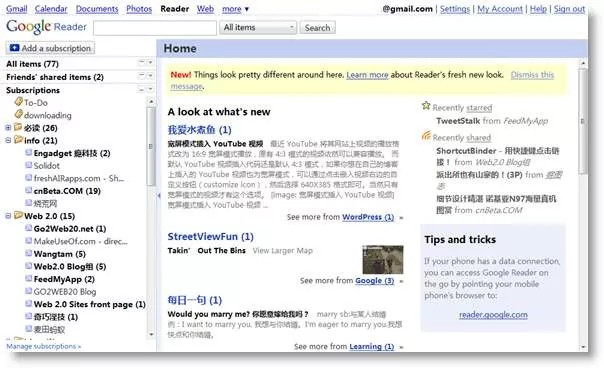Collapse the Web 2.0 folder
The width and height of the screenshot is (604, 368).
pos(8,216)
